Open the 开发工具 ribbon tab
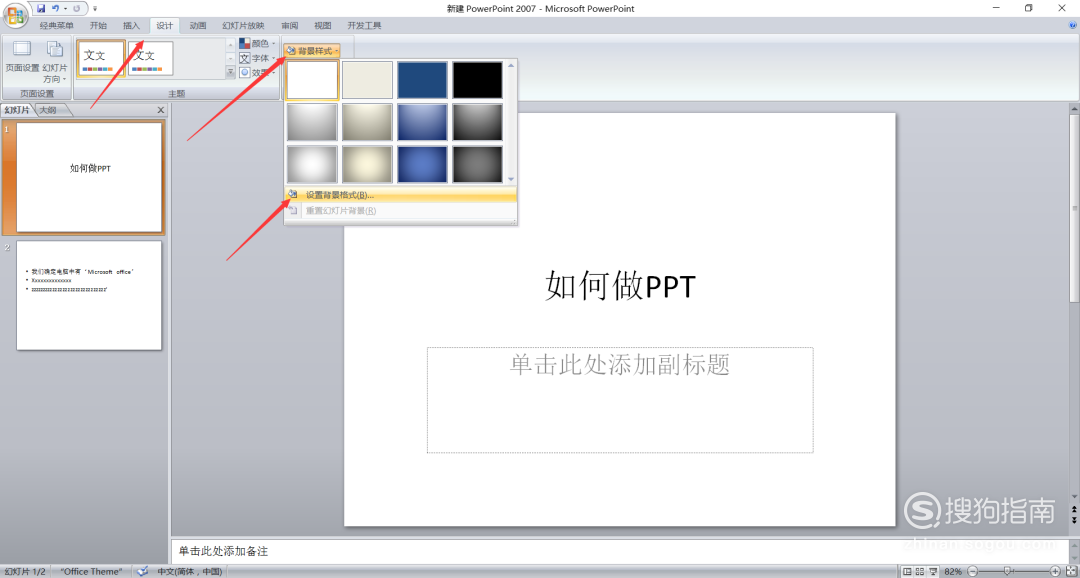Screen dimensions: 1080x578 point(364,26)
